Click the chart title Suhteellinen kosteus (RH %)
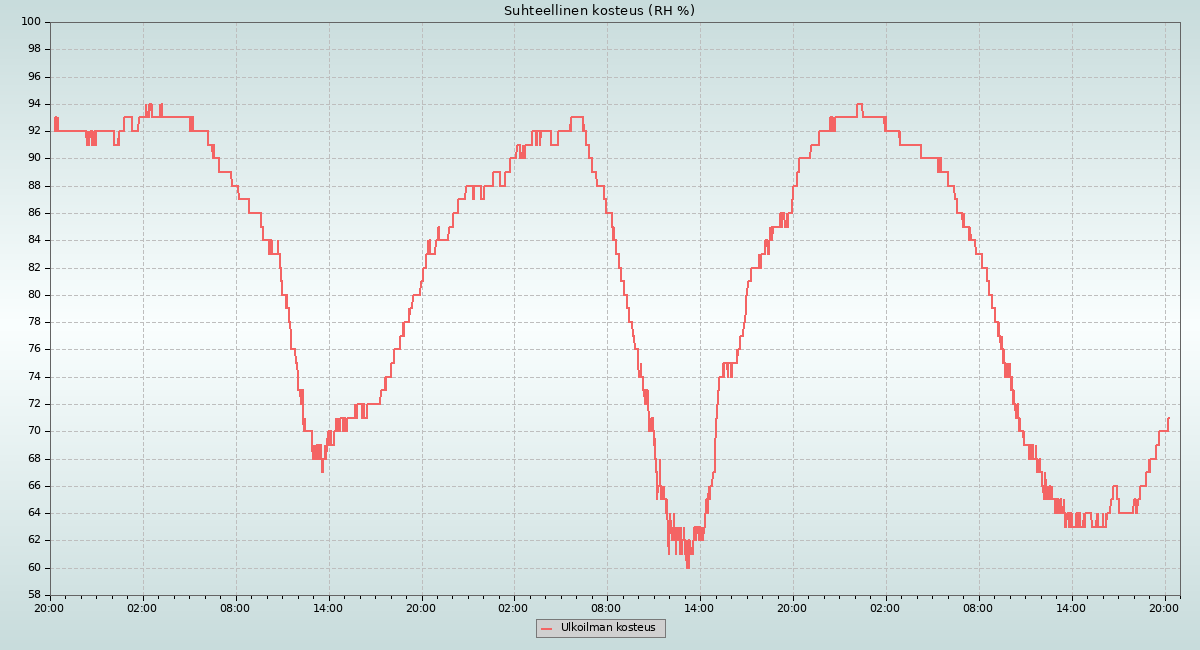This screenshot has width=1200, height=650. click(x=599, y=11)
